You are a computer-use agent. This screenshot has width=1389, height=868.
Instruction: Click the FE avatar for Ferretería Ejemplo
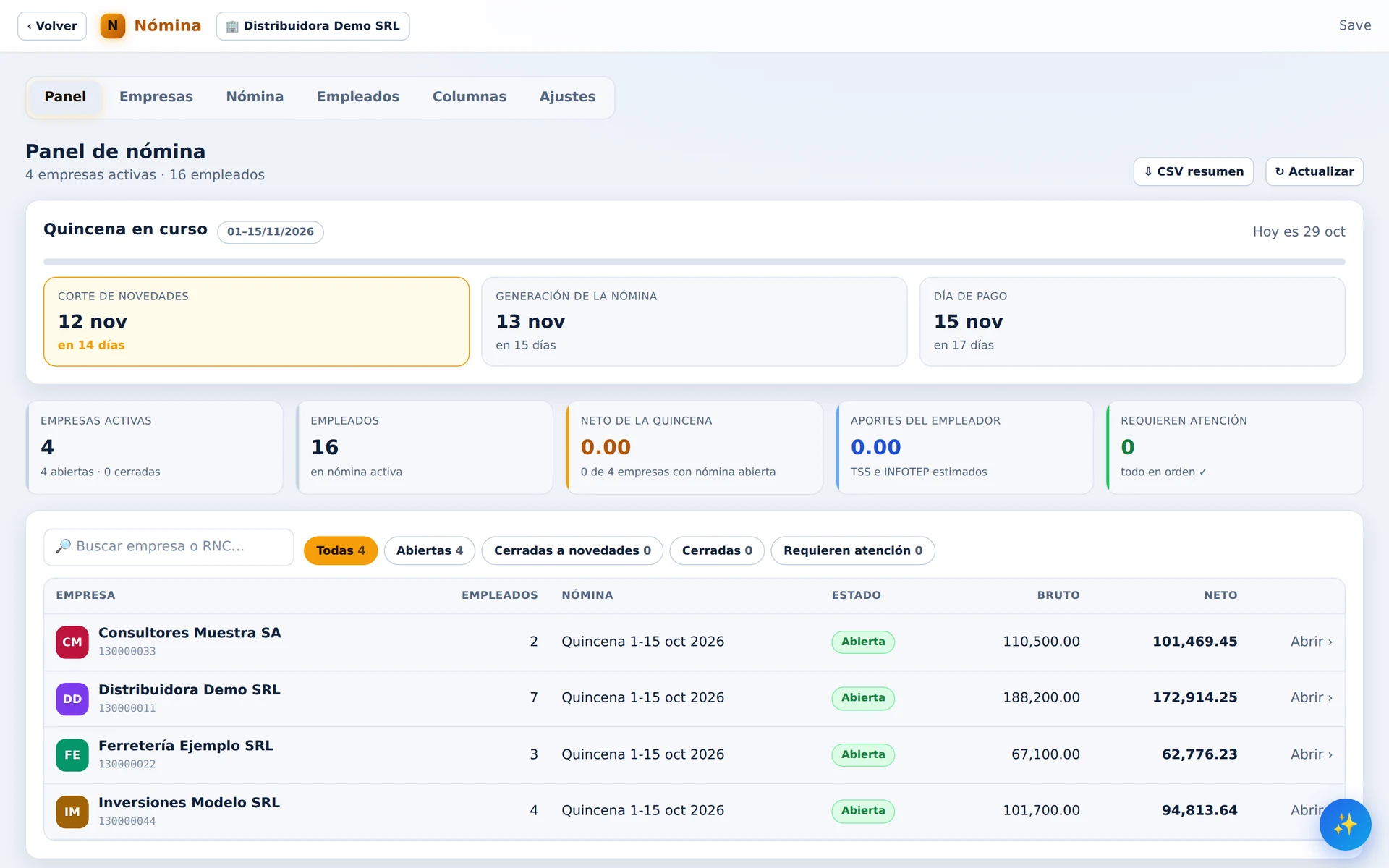(72, 755)
